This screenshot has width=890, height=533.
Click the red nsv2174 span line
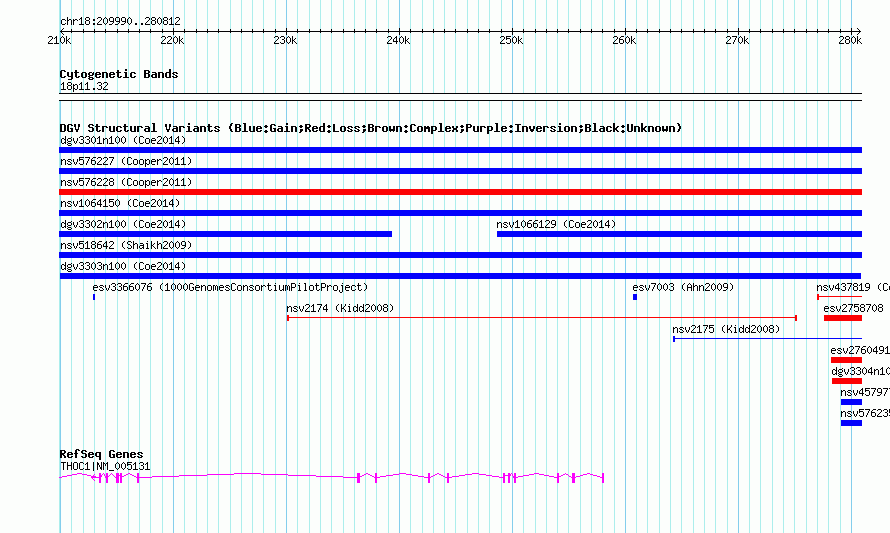tap(542, 318)
